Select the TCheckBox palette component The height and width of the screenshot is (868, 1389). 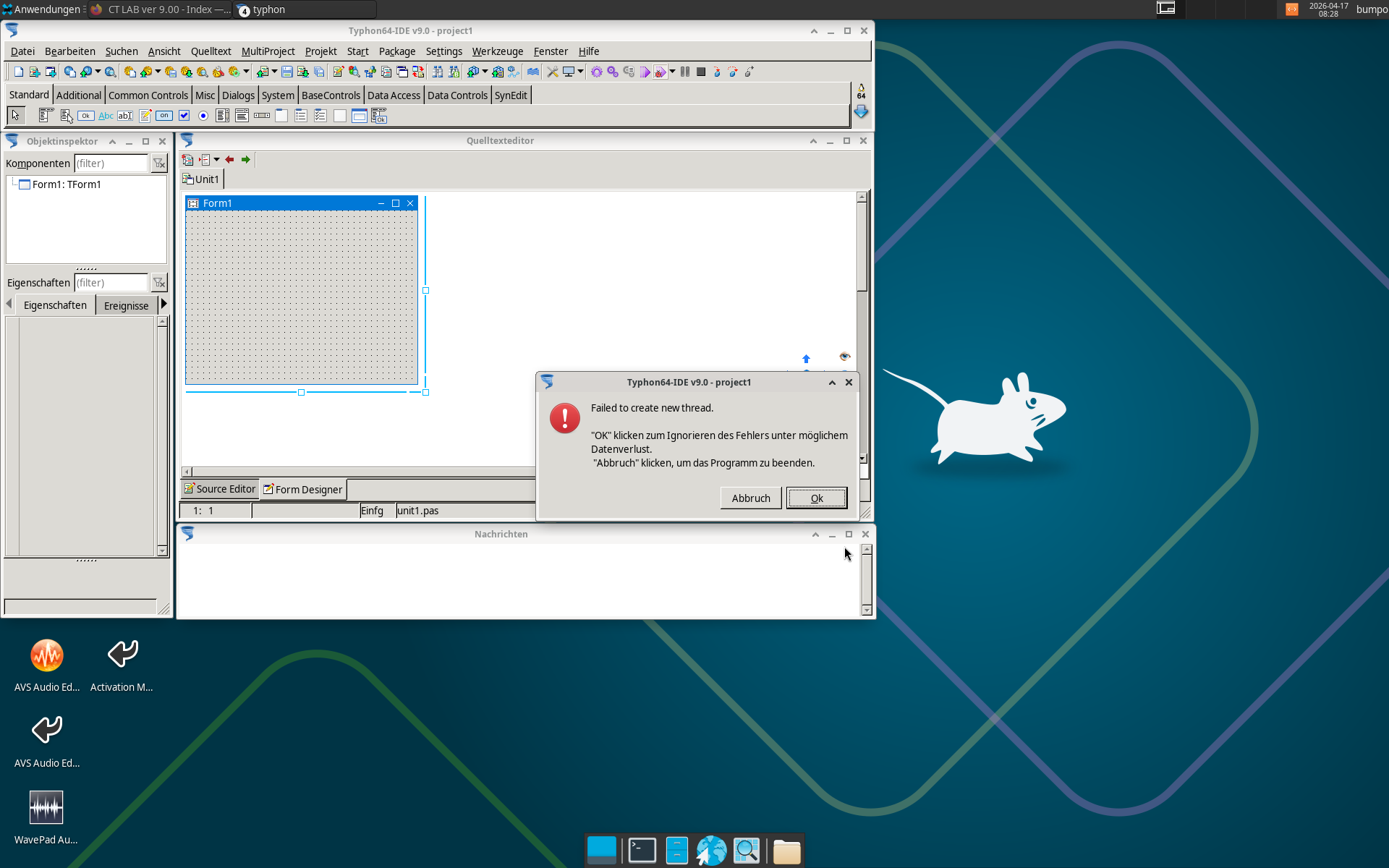click(184, 116)
